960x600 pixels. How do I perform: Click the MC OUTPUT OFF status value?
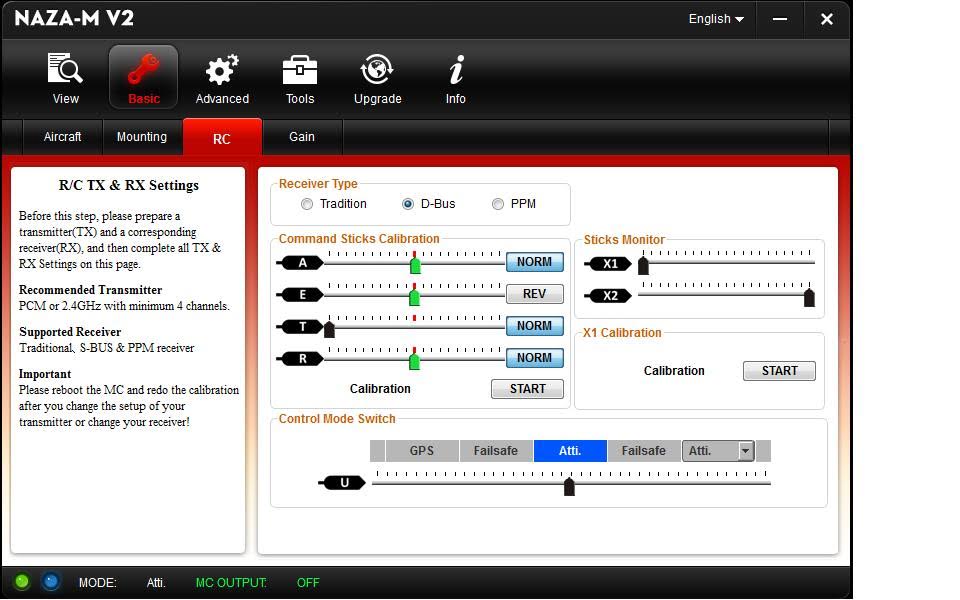click(x=308, y=582)
